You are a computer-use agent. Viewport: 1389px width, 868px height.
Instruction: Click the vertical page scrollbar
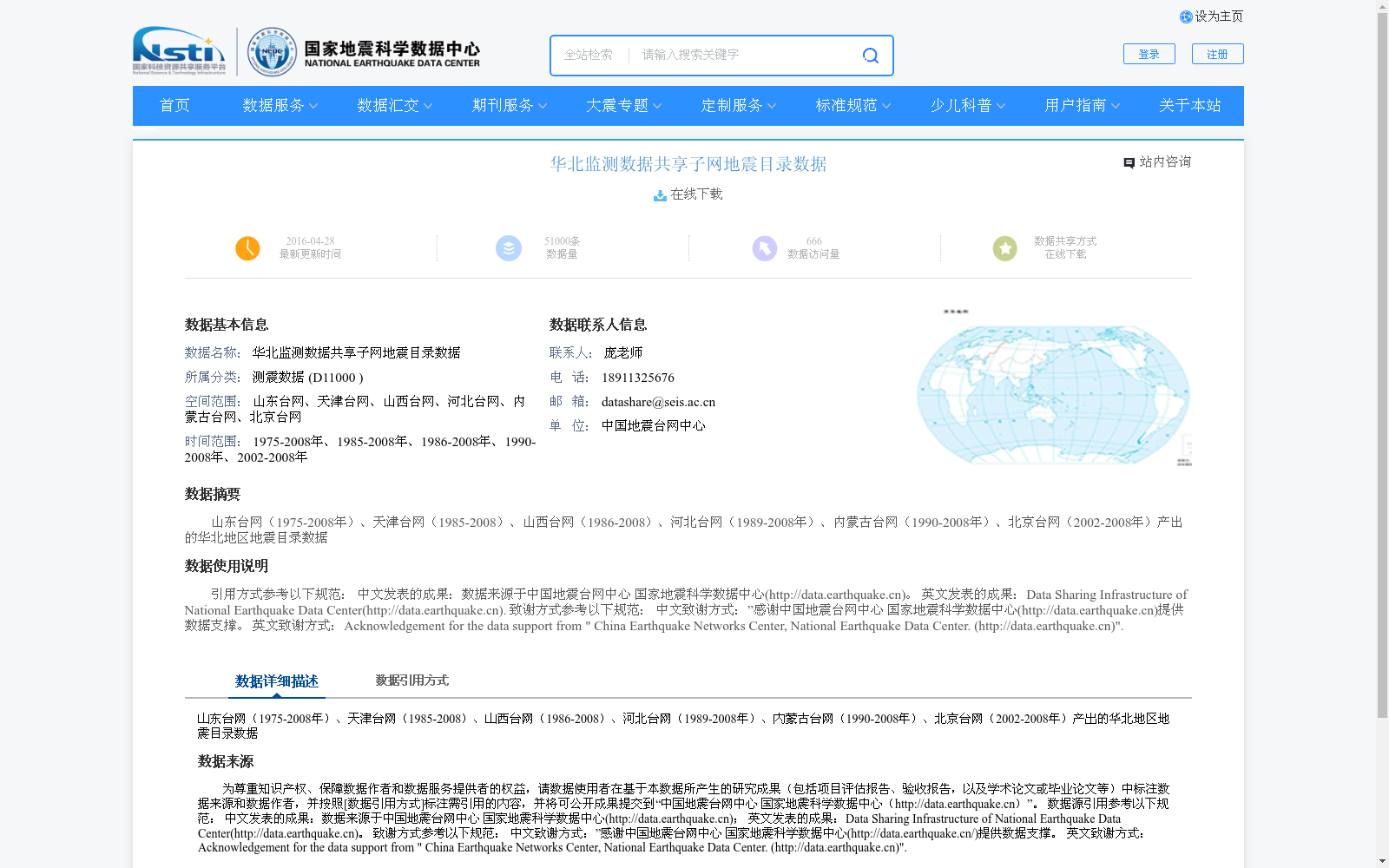tap(1382, 365)
